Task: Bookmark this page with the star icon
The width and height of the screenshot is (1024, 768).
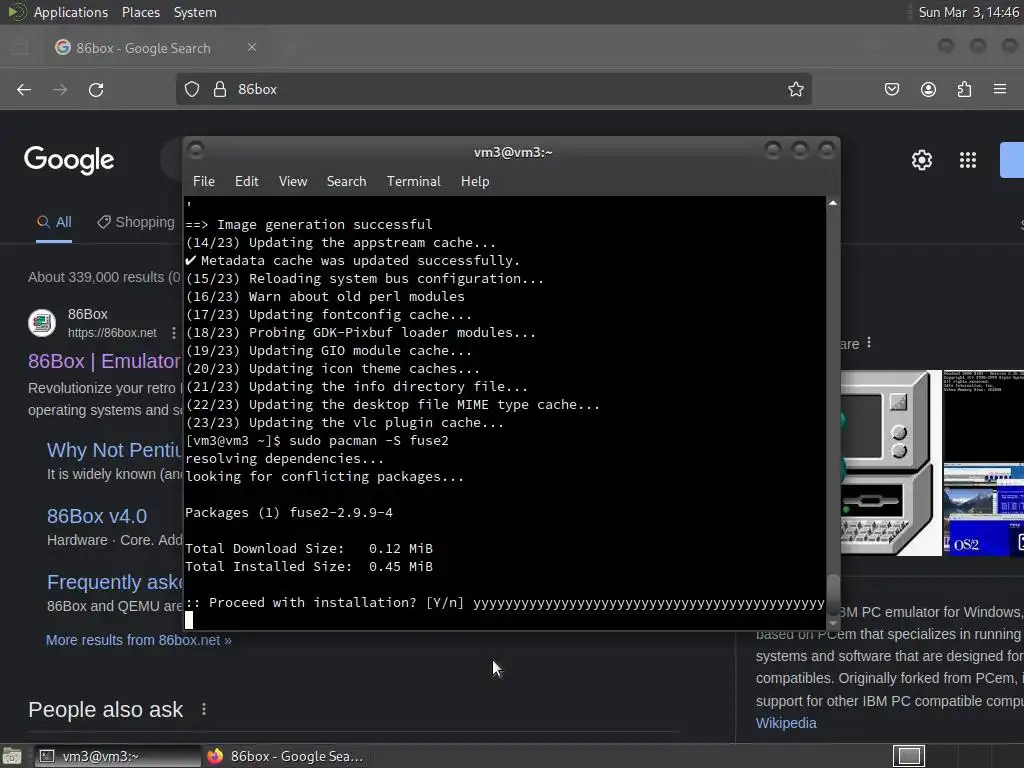Action: coord(795,89)
